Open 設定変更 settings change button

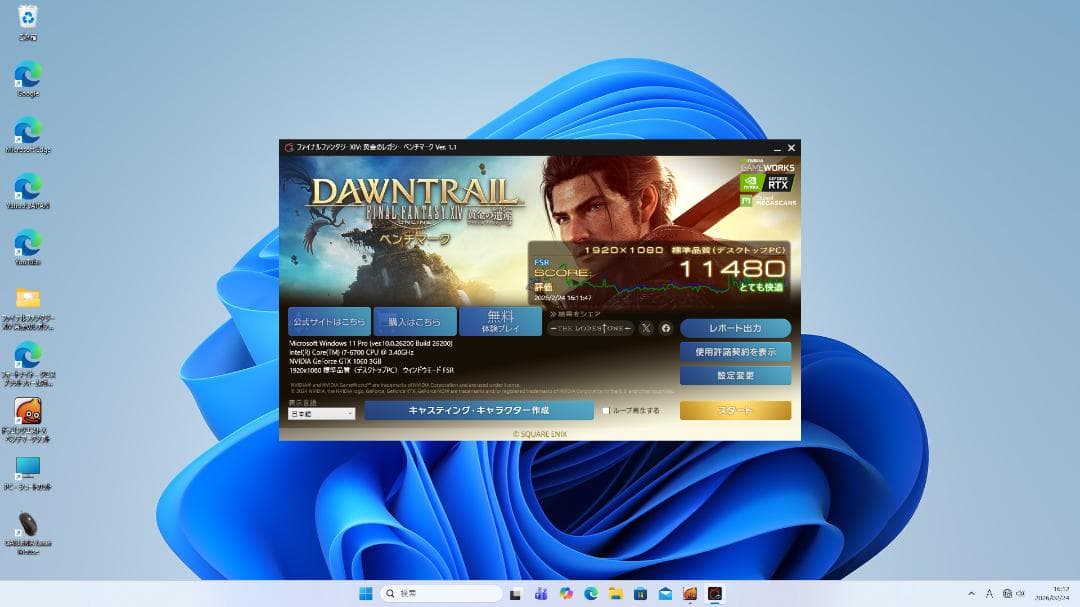735,375
